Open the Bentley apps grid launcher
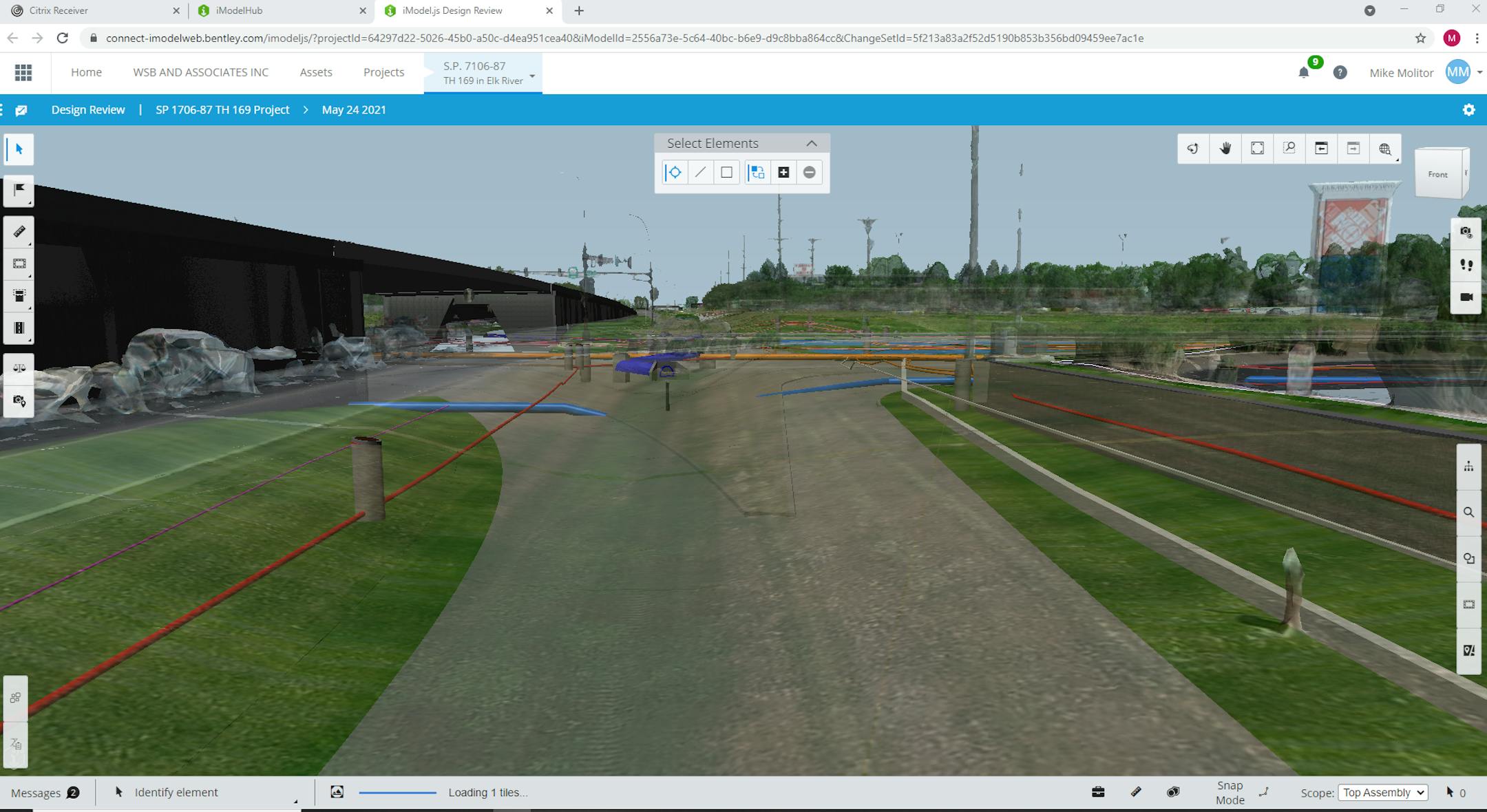Screen dimensions: 1487x812 click(23, 72)
